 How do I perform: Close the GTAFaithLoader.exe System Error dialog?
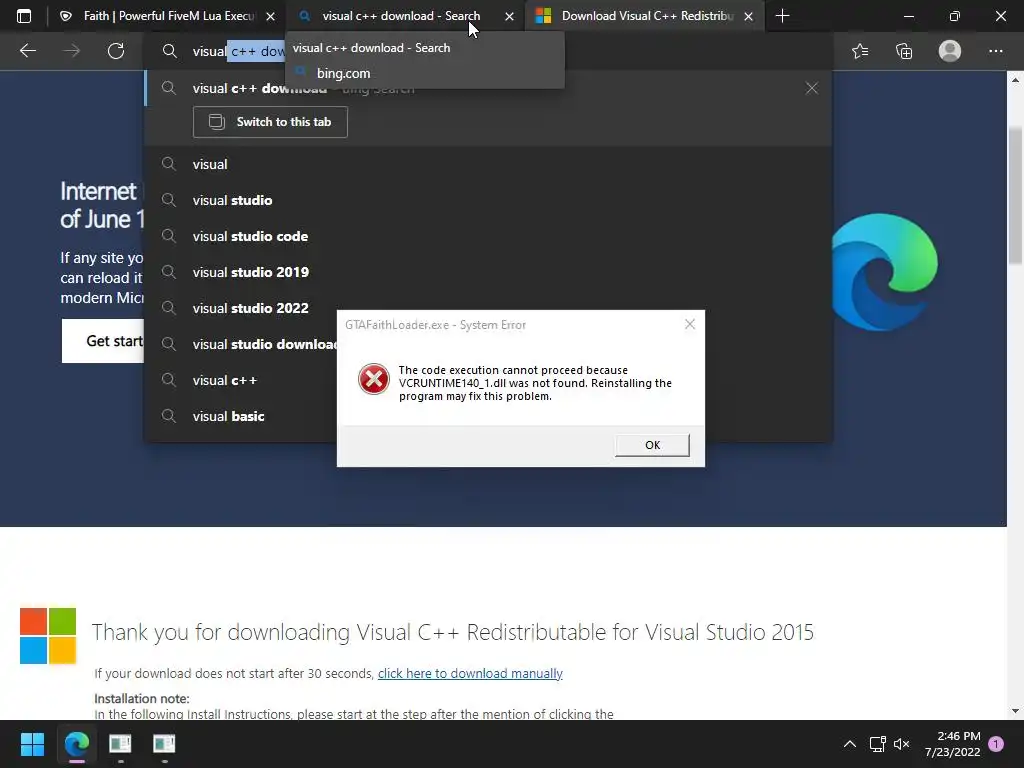pyautogui.click(x=690, y=324)
